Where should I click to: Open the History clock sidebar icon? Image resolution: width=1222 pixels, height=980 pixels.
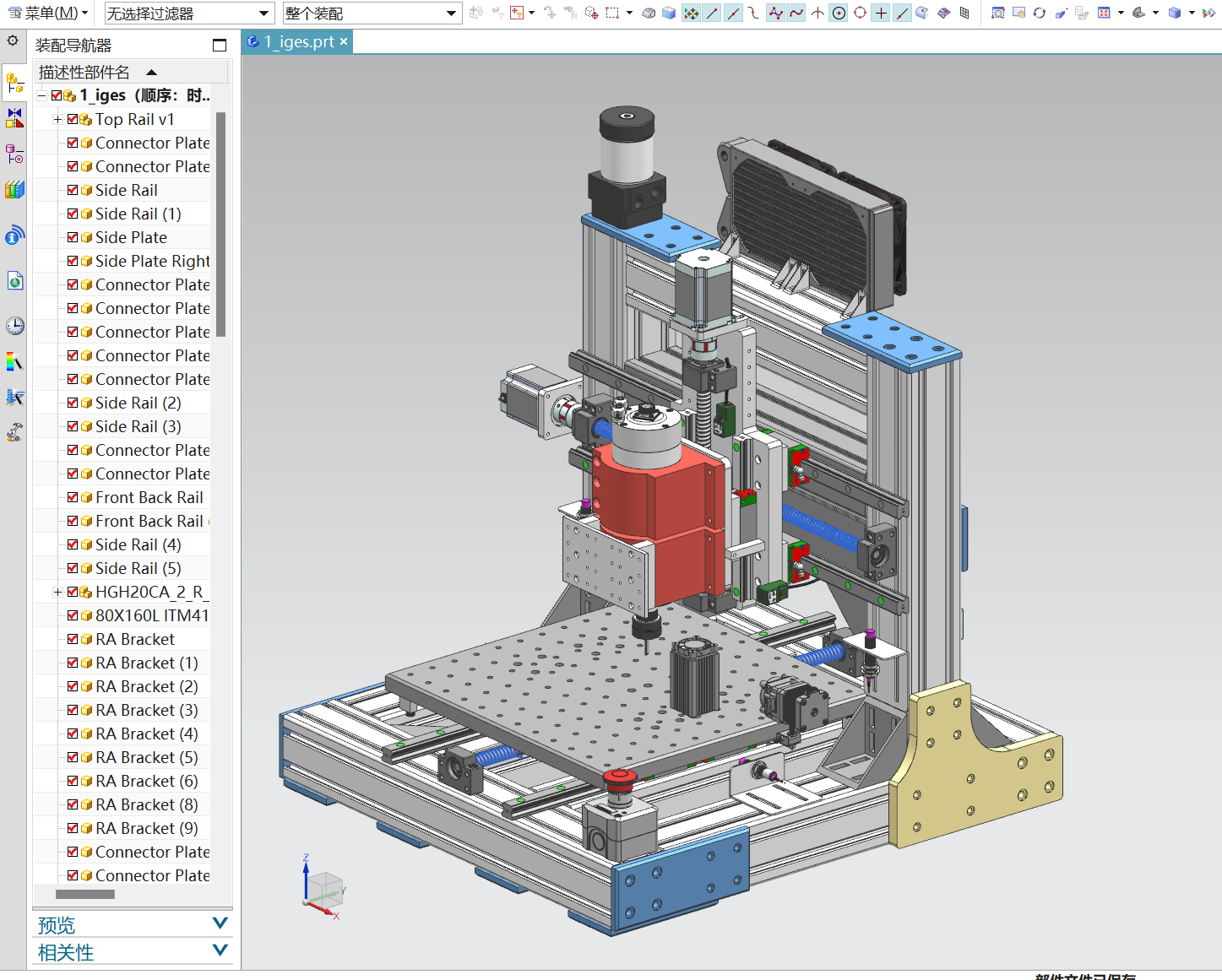click(14, 326)
